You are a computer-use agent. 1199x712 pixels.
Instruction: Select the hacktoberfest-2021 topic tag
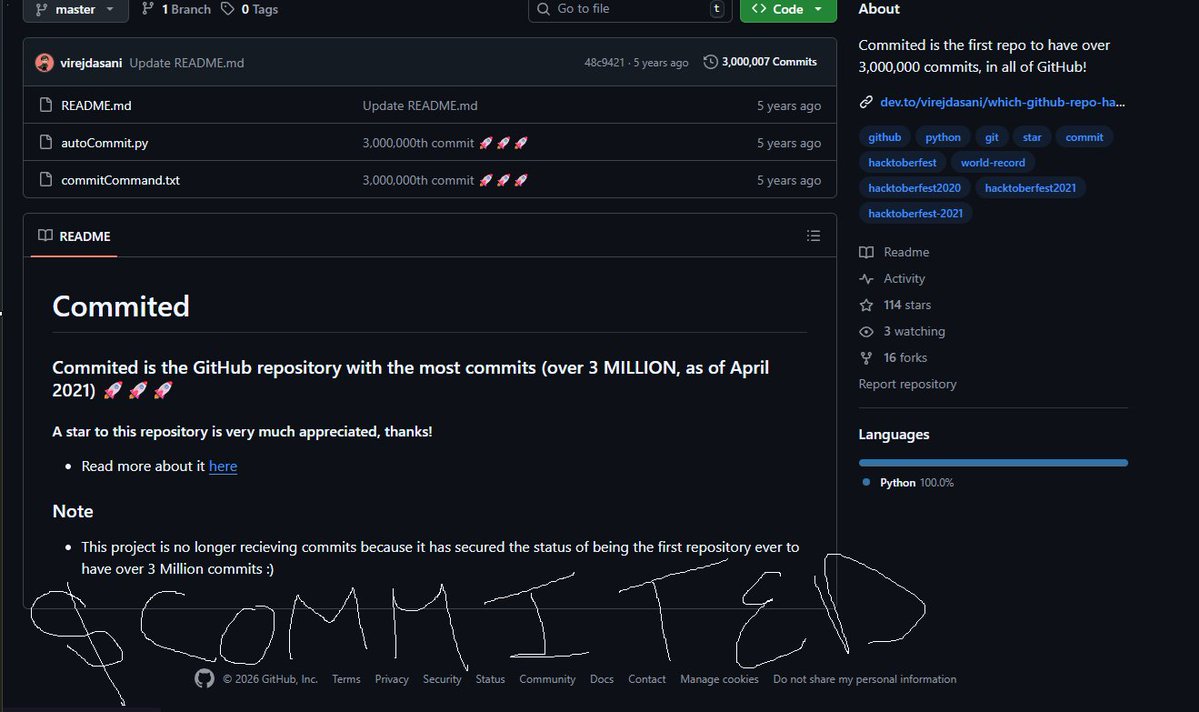pos(915,213)
